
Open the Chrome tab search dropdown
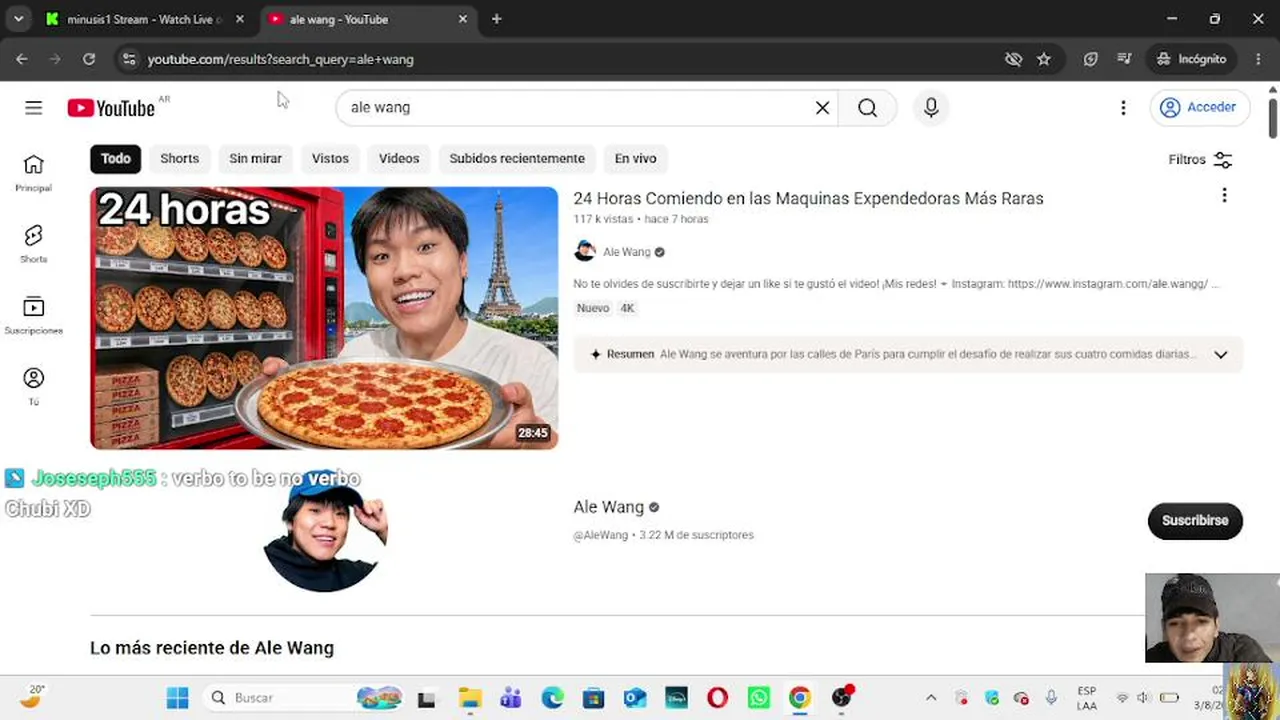tap(18, 19)
